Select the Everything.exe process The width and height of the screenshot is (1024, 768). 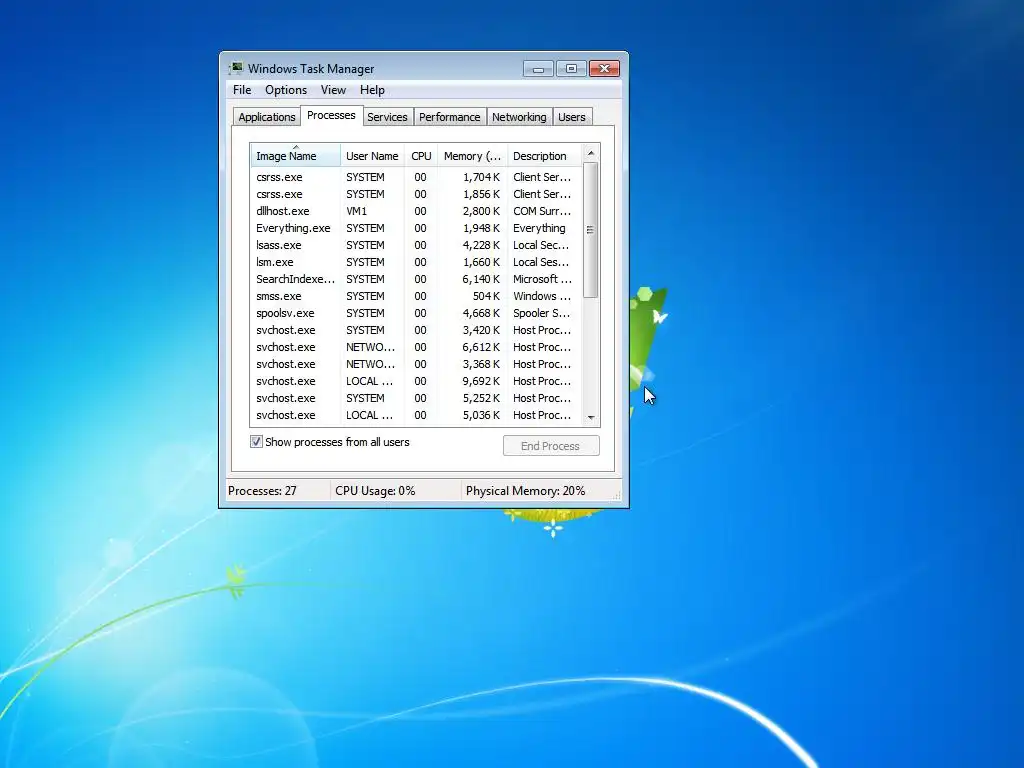coord(416,228)
